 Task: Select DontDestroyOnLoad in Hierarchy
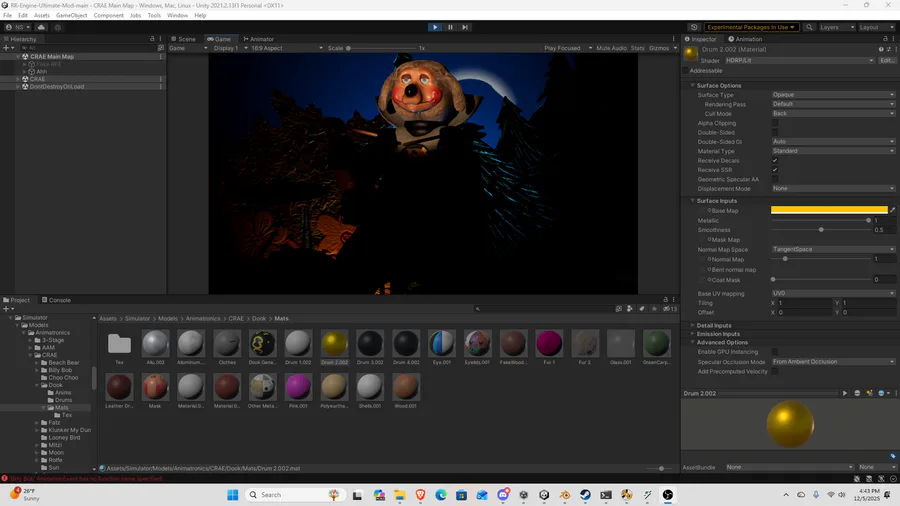(x=56, y=87)
